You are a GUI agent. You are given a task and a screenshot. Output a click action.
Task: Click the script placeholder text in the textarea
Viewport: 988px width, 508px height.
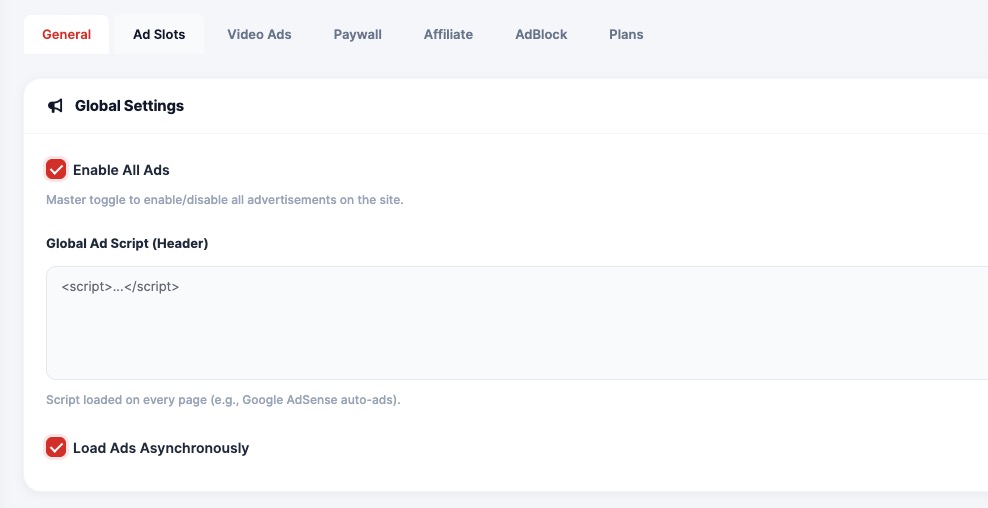click(120, 287)
